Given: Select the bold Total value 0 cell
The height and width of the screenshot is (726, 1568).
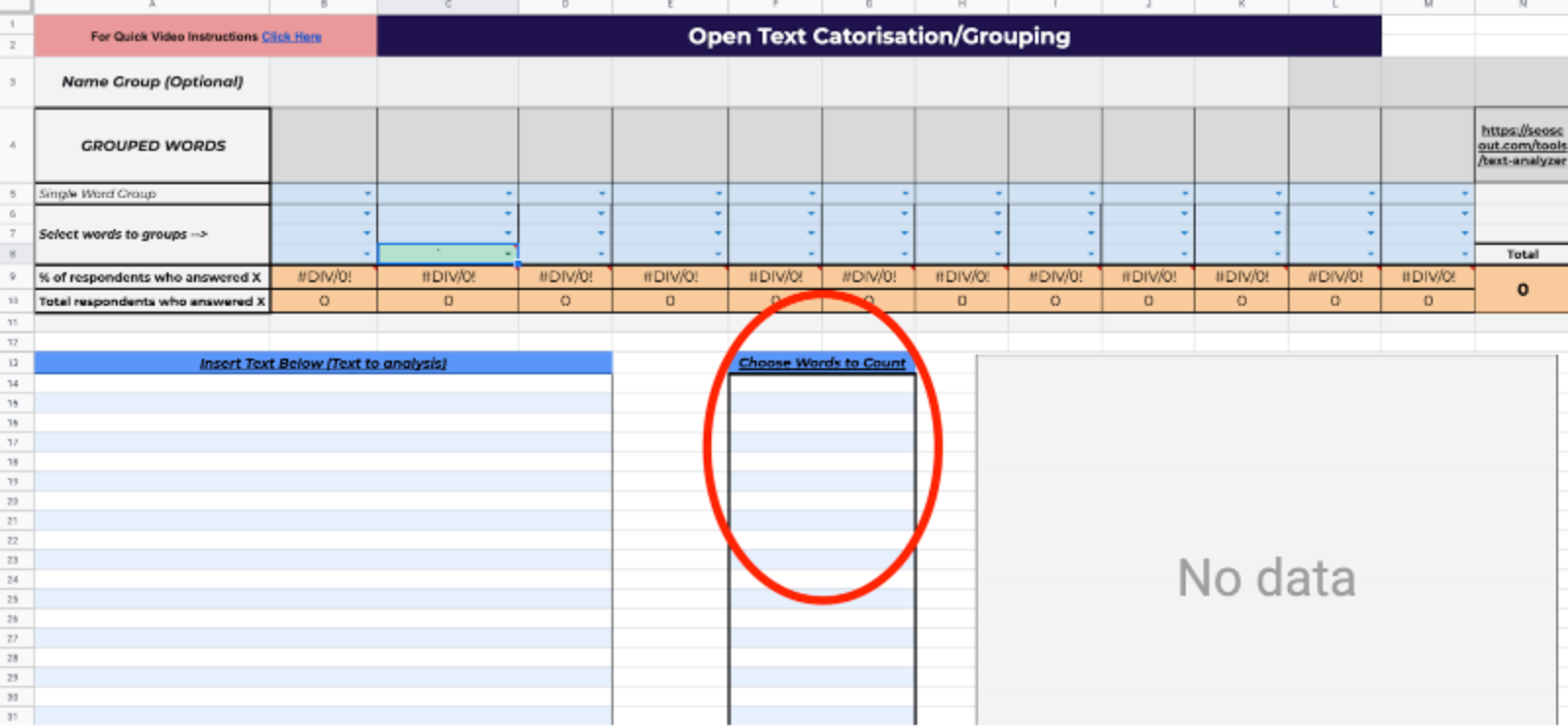Looking at the screenshot, I should [1522, 290].
